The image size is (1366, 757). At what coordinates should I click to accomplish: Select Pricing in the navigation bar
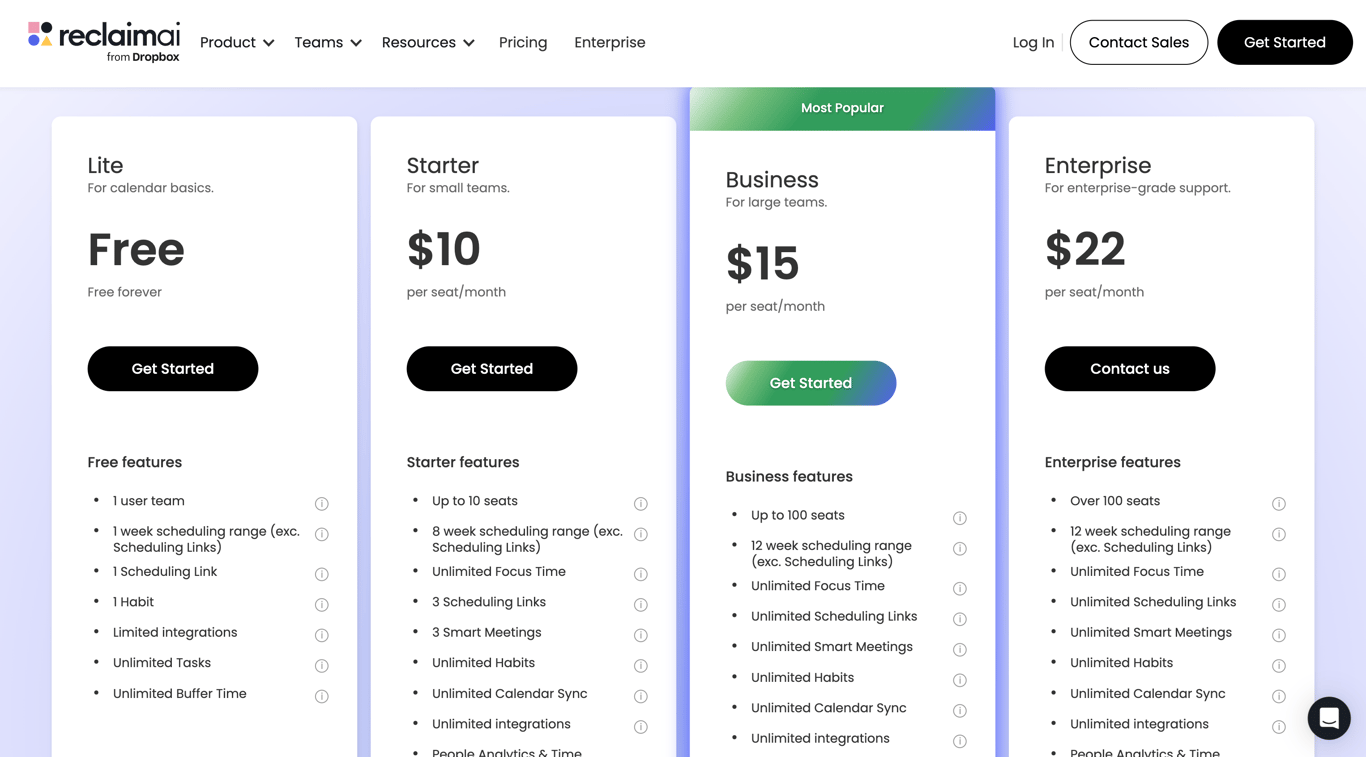(523, 42)
